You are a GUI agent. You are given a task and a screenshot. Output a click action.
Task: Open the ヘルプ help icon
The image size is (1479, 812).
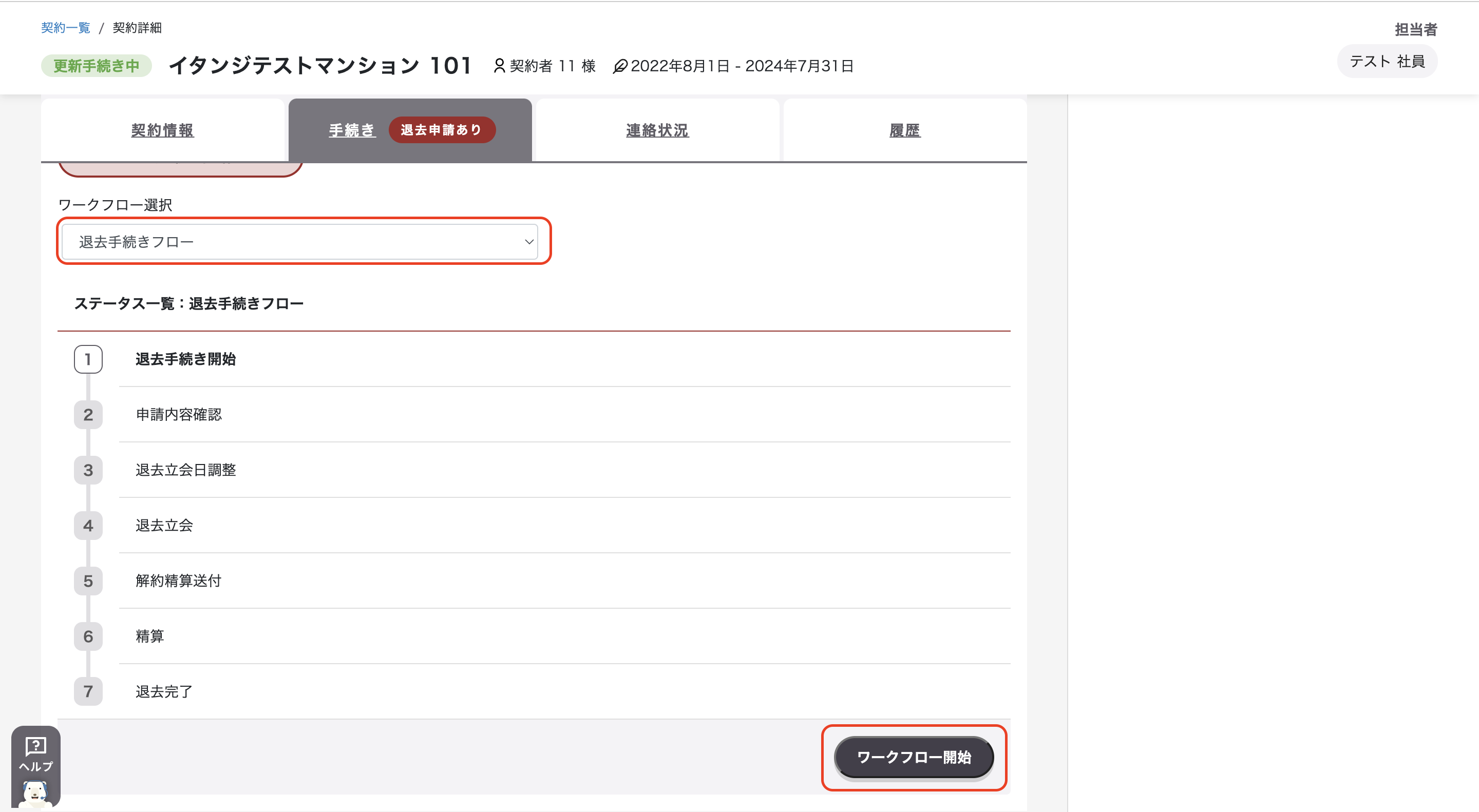pos(35,754)
